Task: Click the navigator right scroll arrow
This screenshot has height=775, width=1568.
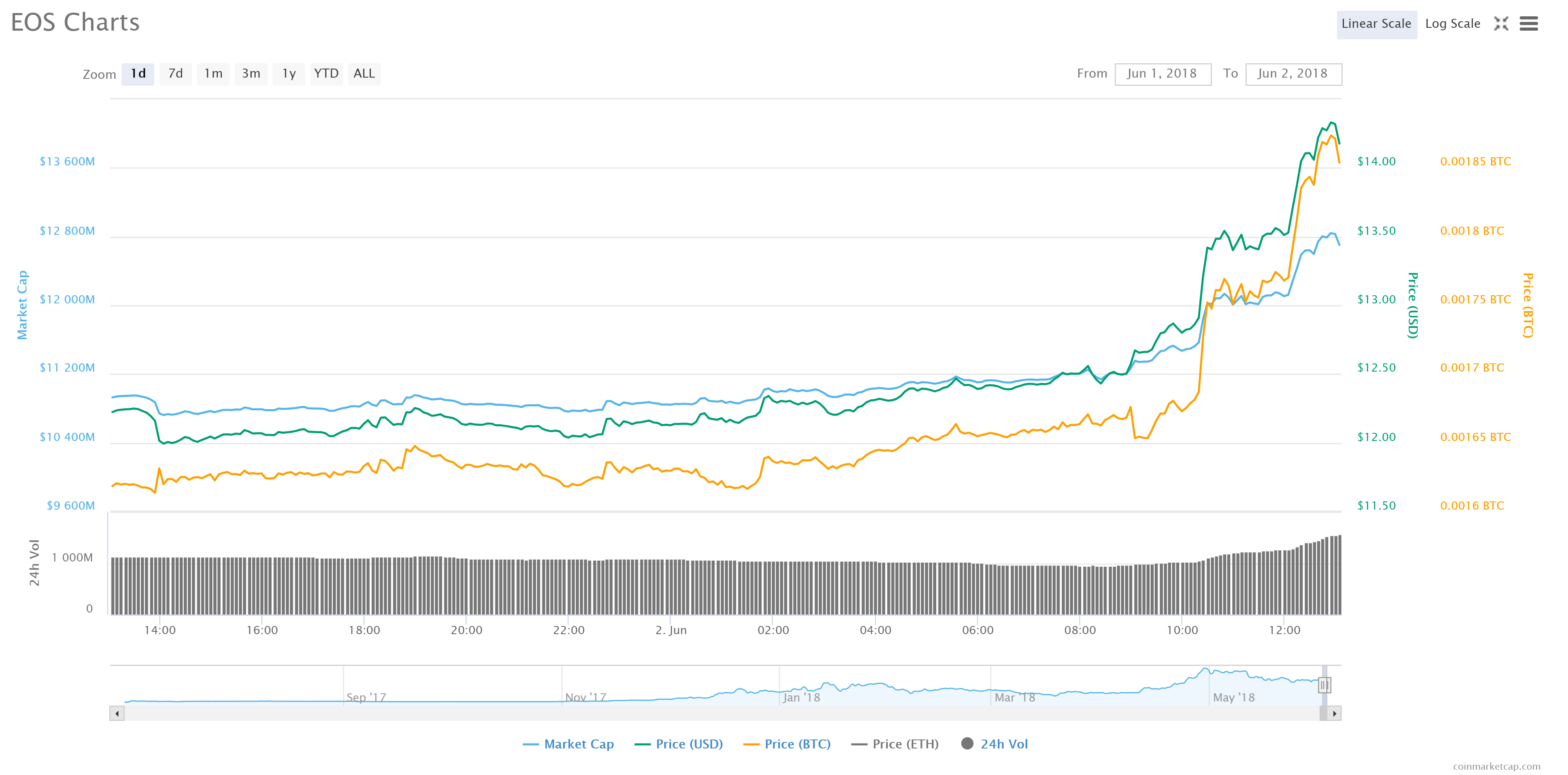Action: click(x=1334, y=713)
